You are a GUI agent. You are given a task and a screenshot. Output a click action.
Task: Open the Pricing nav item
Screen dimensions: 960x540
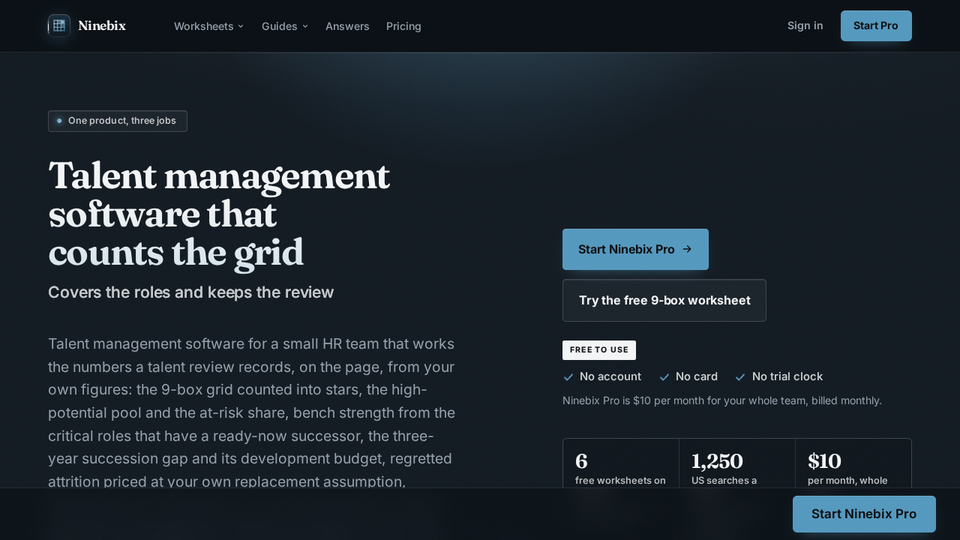(403, 26)
